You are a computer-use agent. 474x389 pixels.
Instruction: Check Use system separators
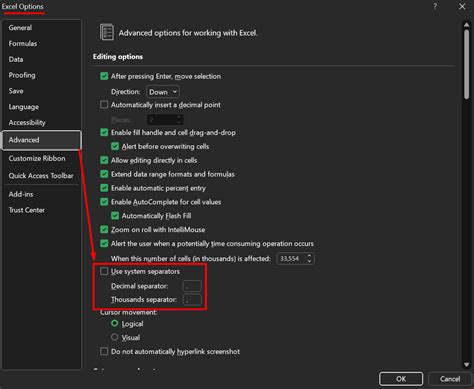(x=104, y=271)
